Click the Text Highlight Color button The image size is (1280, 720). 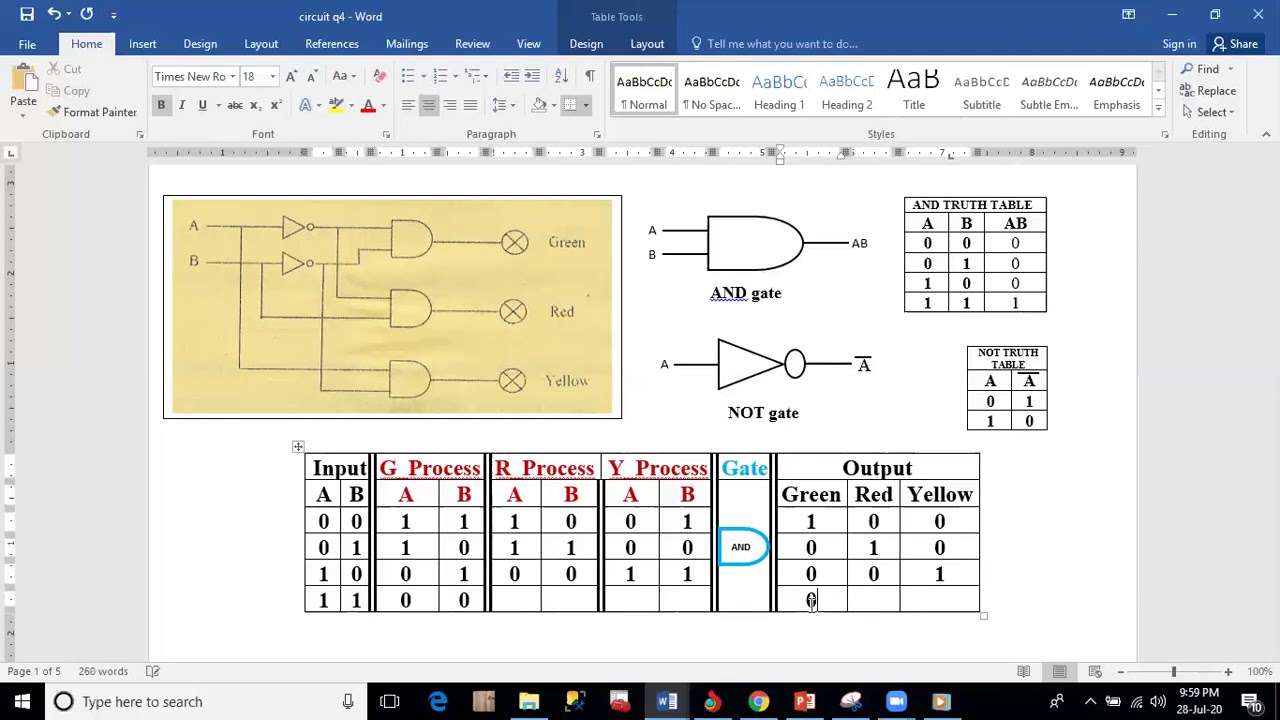[336, 105]
